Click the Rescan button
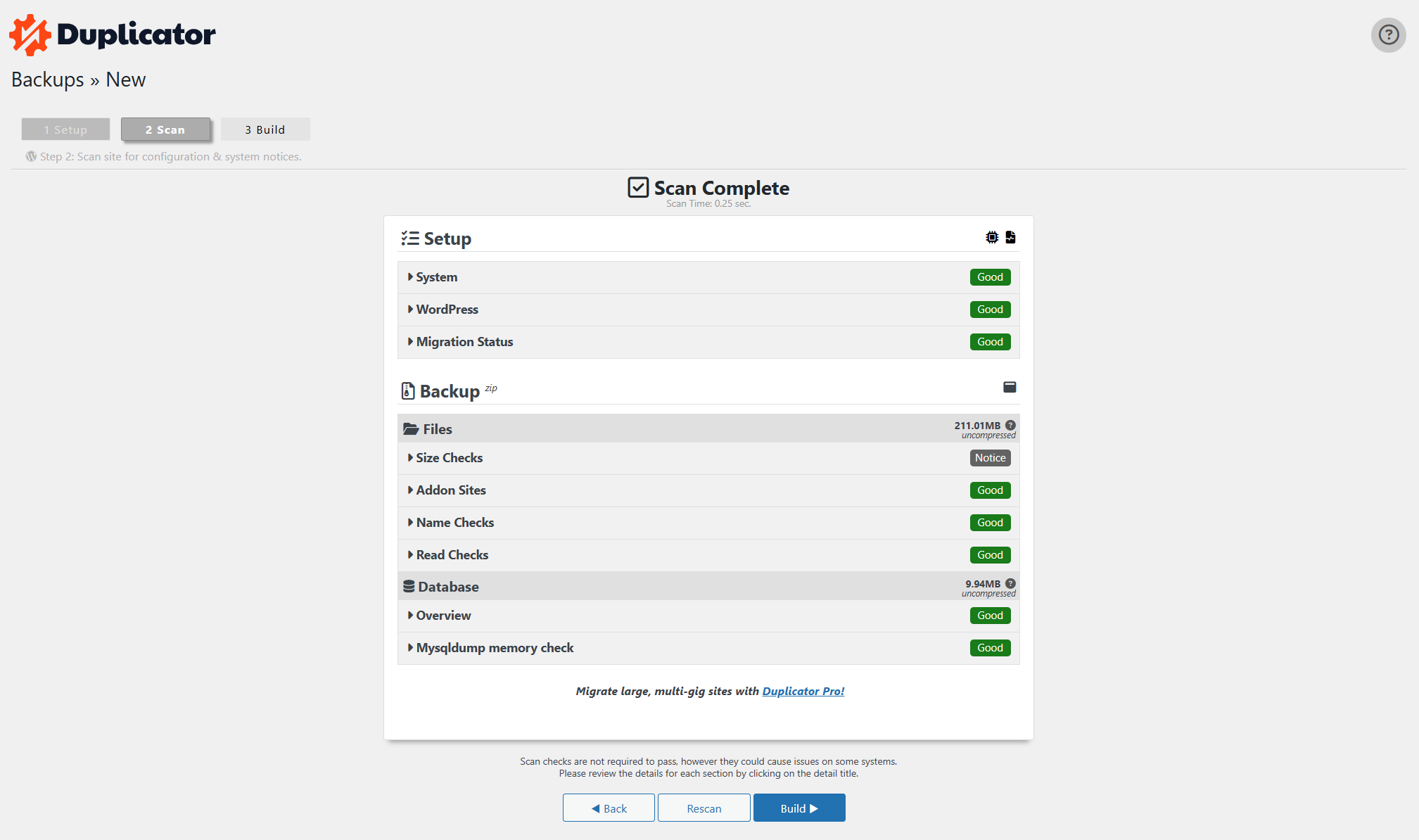The image size is (1419, 840). click(x=704, y=808)
